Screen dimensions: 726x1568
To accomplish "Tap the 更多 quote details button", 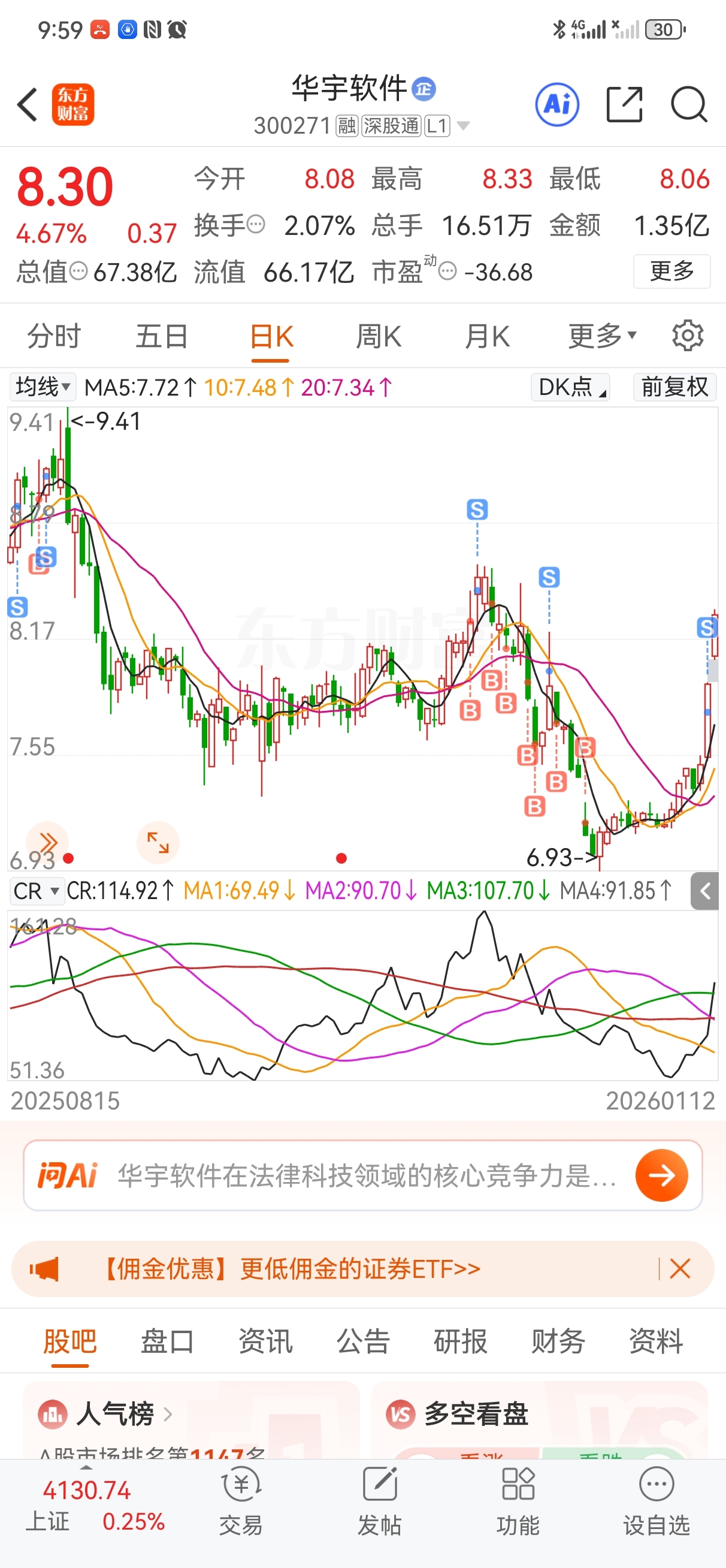I will tap(672, 271).
